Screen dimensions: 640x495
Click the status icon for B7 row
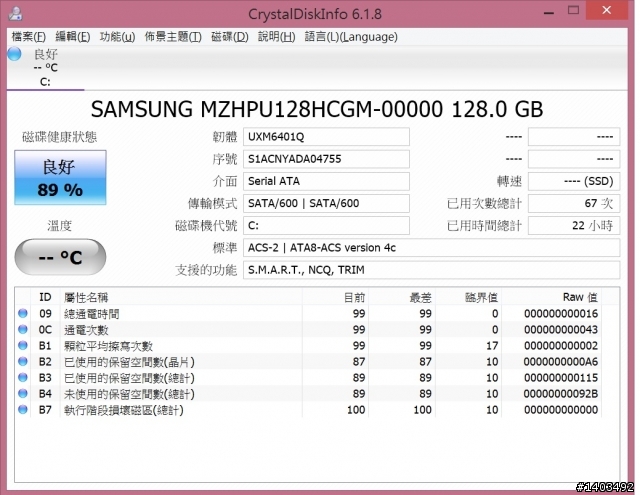click(23, 409)
